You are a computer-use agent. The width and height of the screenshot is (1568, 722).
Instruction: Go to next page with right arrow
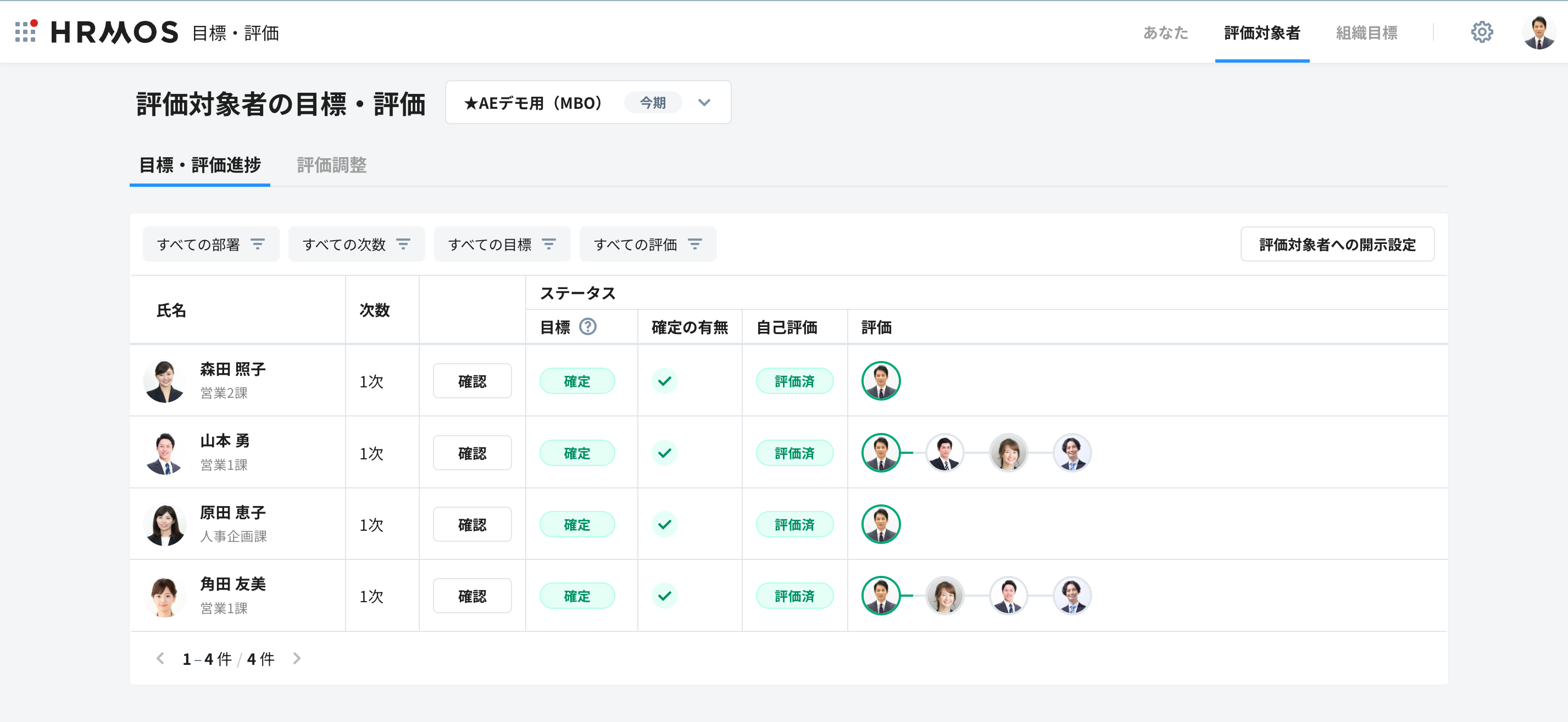[297, 658]
